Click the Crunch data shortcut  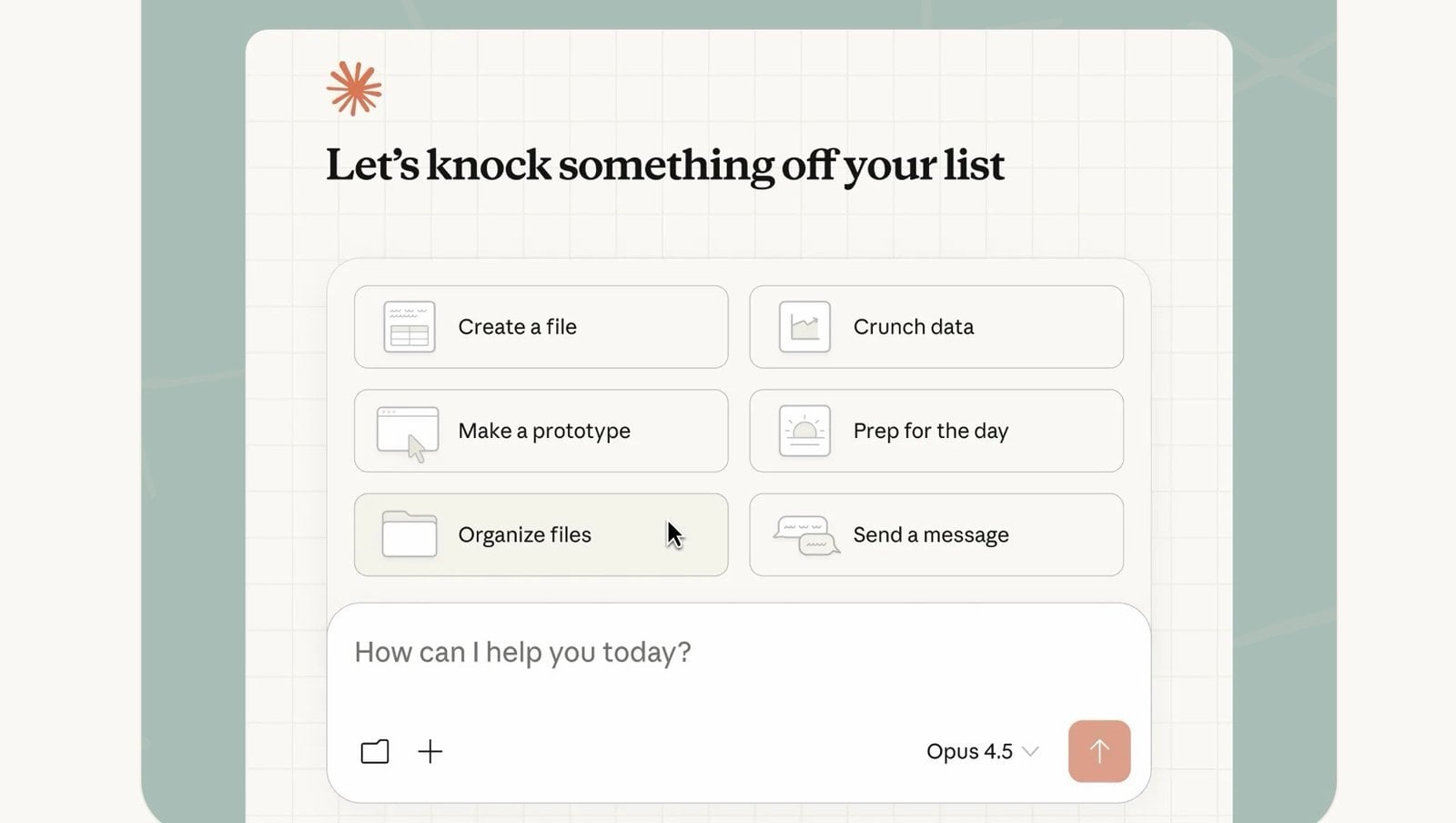point(935,326)
